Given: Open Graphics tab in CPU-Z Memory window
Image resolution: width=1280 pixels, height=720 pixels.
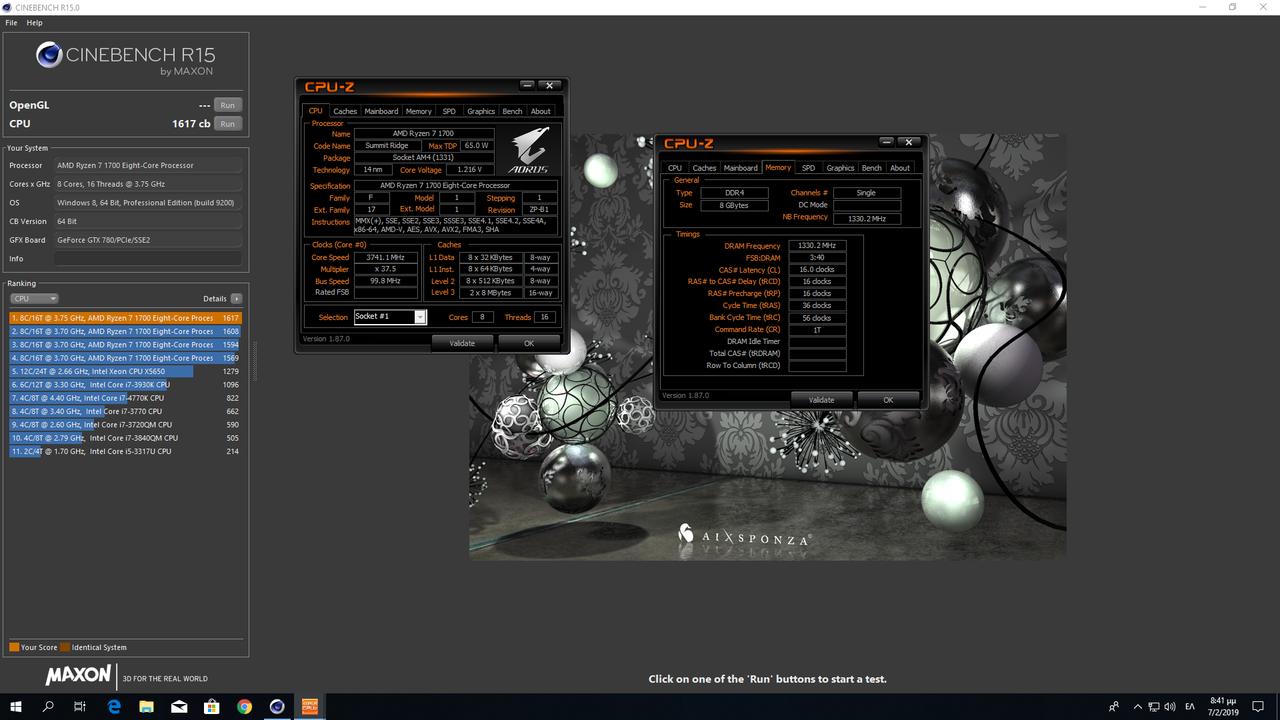Looking at the screenshot, I should point(840,168).
